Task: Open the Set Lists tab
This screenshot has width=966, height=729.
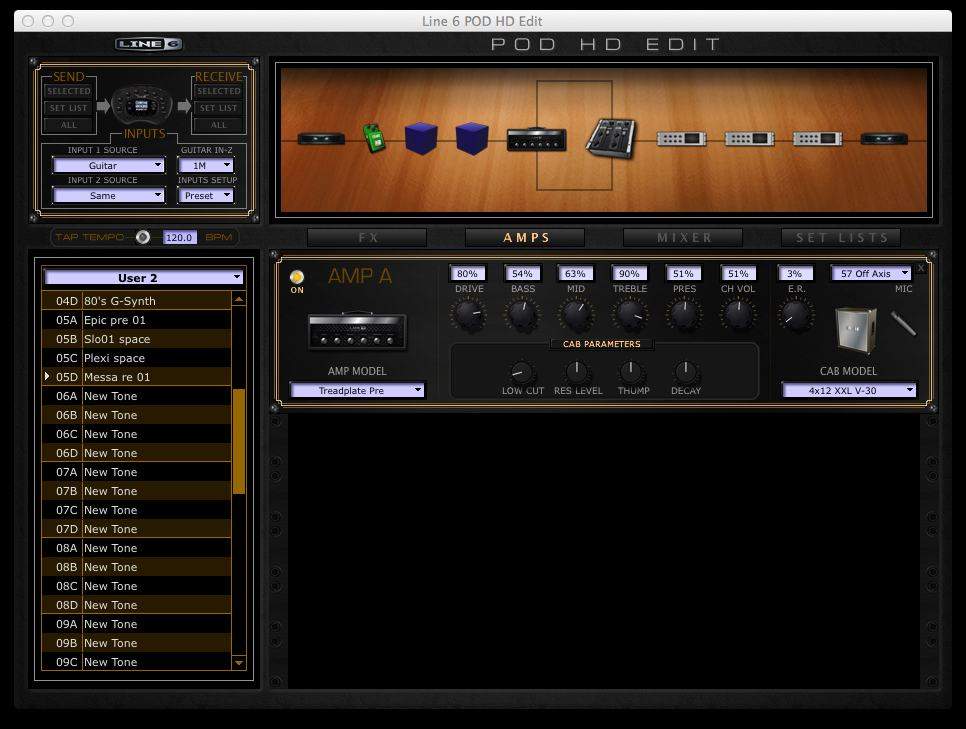Action: [841, 238]
